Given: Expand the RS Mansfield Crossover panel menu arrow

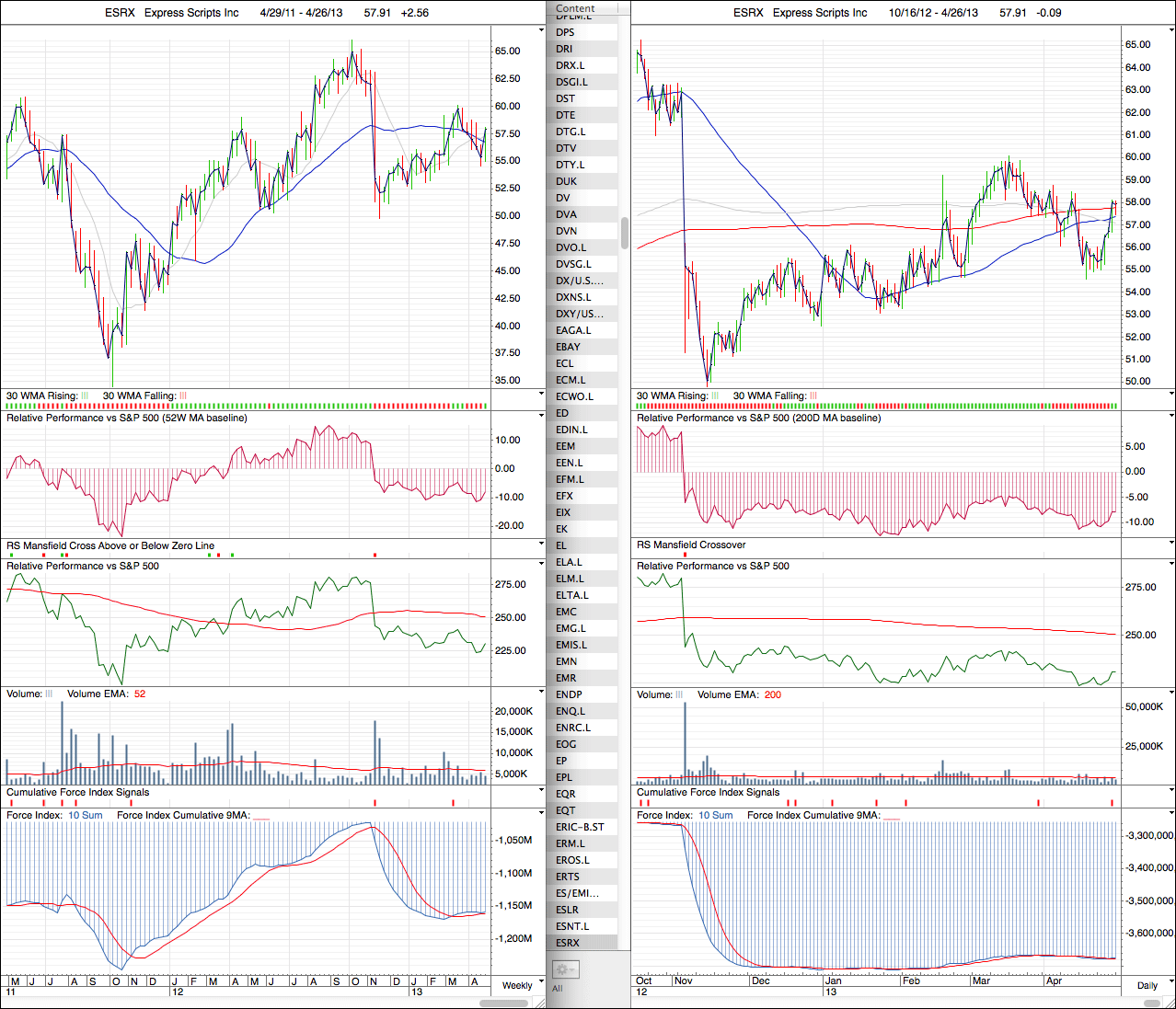Looking at the screenshot, I should [x=1171, y=544].
